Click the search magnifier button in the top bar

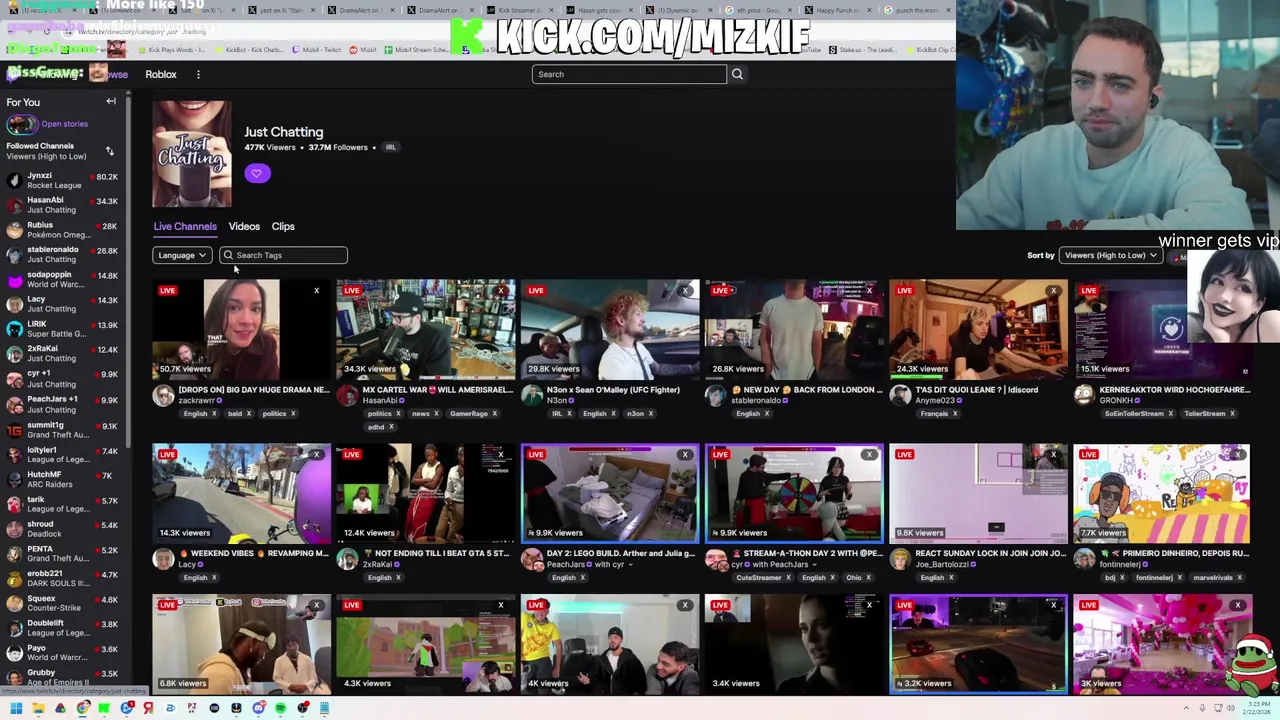pos(737,74)
